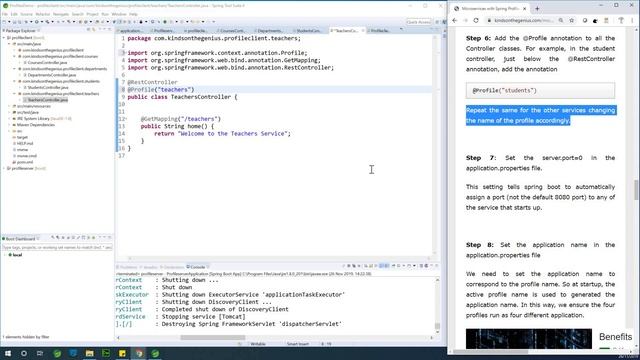The image size is (640, 360).
Task: Click the console horizontal scrollbar thumb
Action: coord(213,338)
